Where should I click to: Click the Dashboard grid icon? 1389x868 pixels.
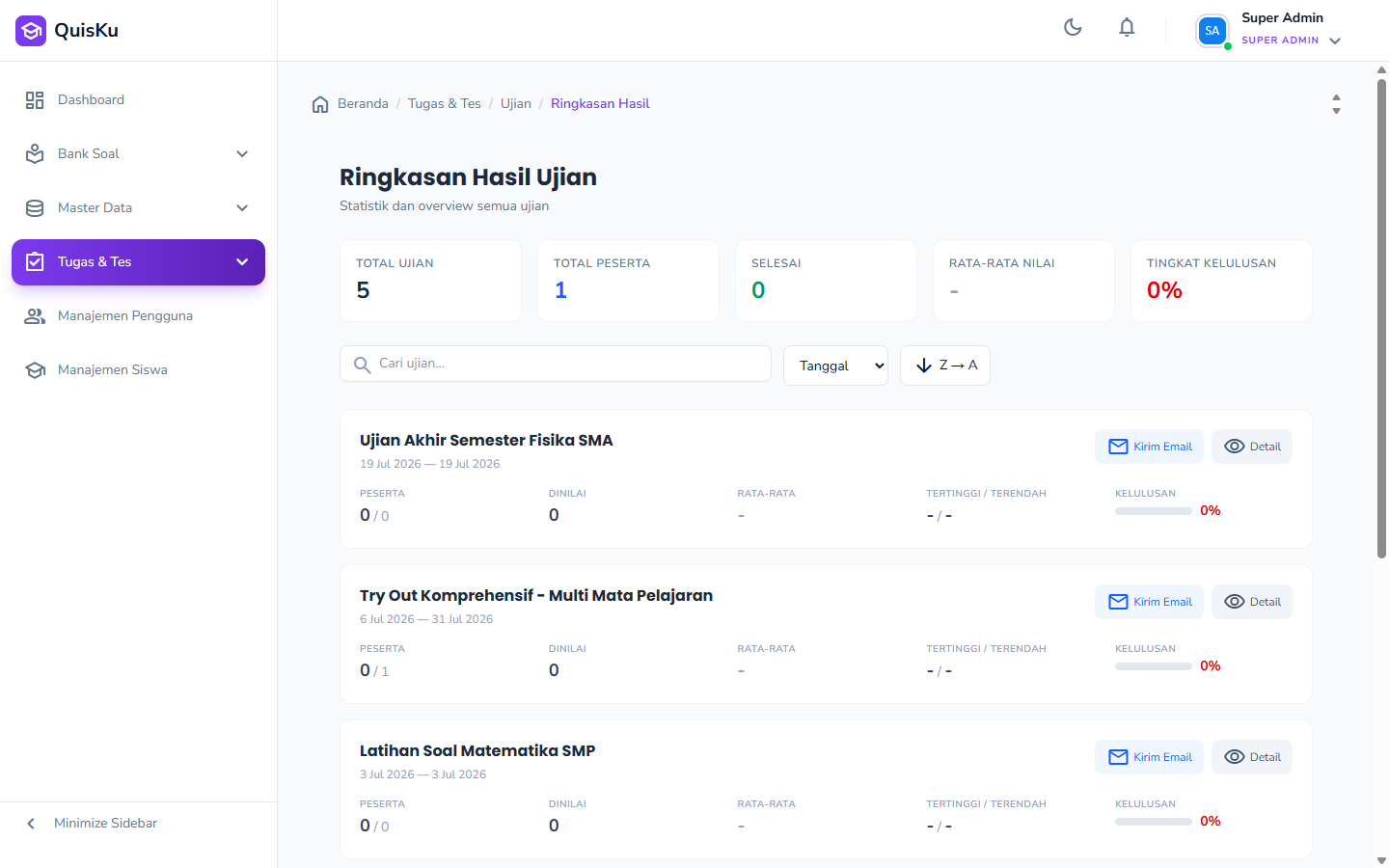pyautogui.click(x=35, y=100)
